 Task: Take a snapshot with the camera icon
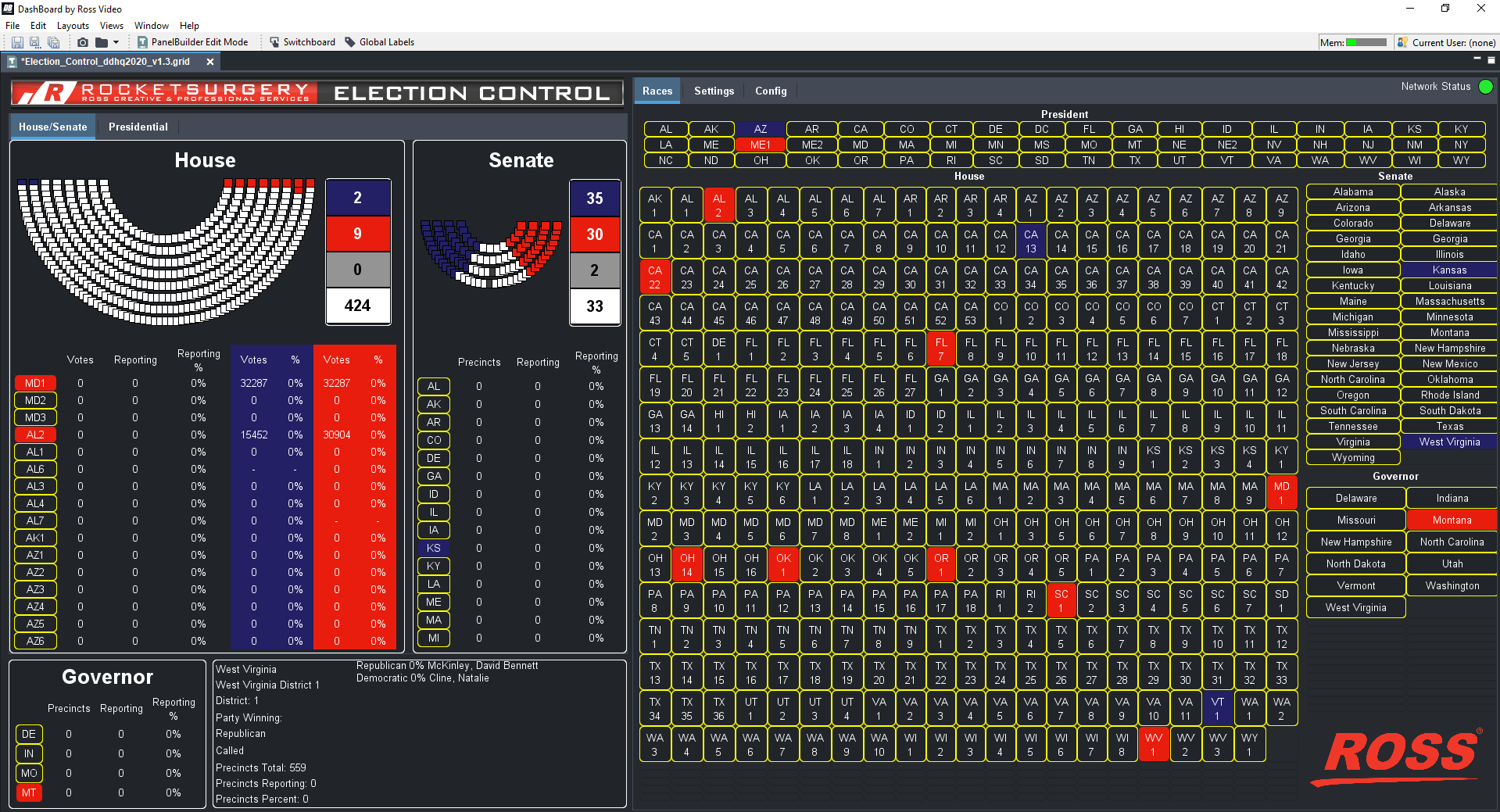coord(83,42)
